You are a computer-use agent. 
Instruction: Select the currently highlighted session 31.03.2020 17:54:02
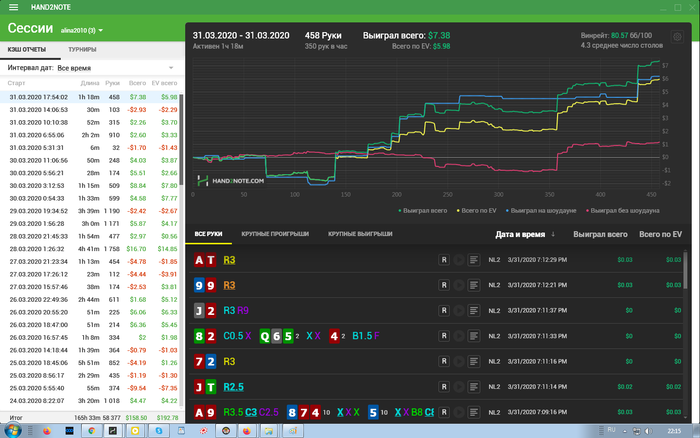(x=89, y=97)
